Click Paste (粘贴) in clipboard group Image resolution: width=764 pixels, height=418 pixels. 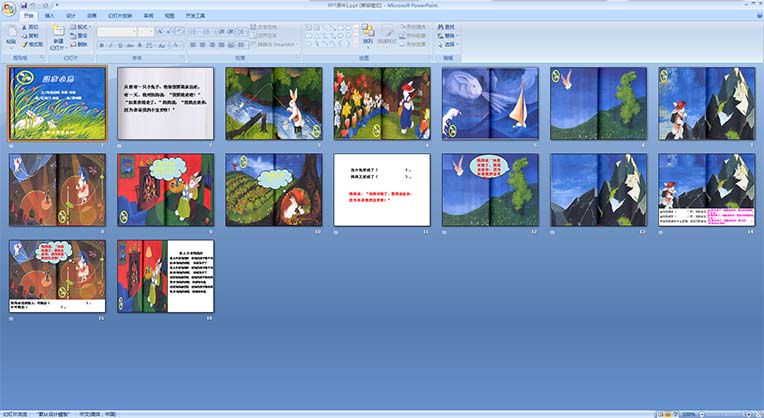11,37
